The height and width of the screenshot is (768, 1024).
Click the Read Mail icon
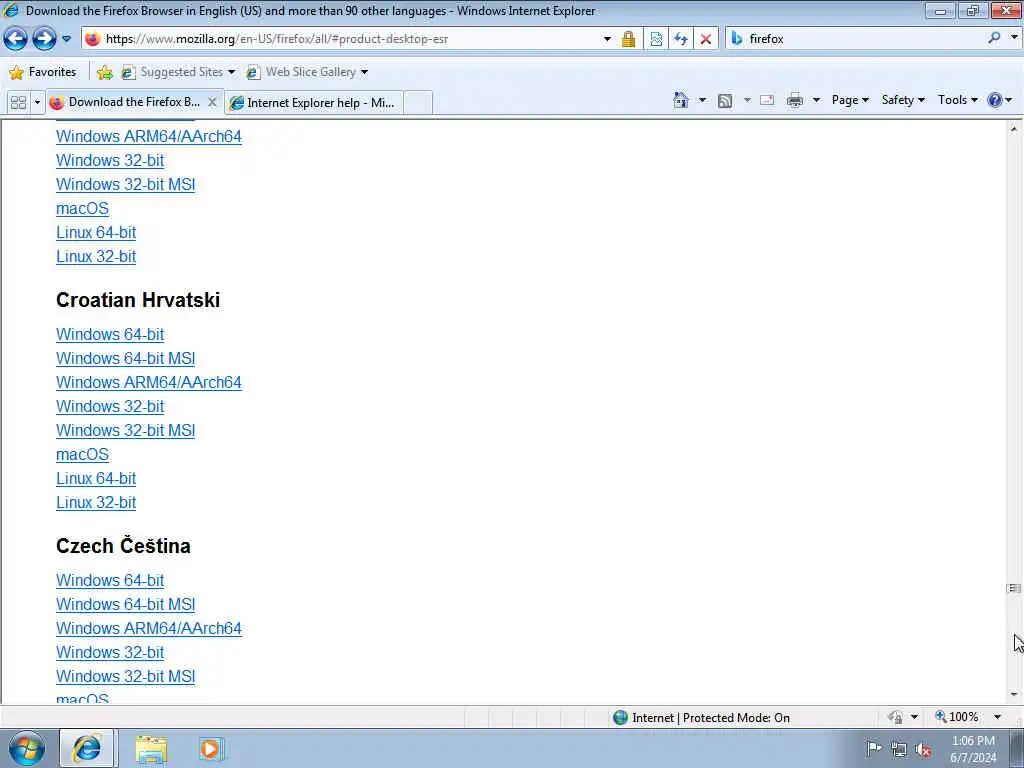(767, 100)
